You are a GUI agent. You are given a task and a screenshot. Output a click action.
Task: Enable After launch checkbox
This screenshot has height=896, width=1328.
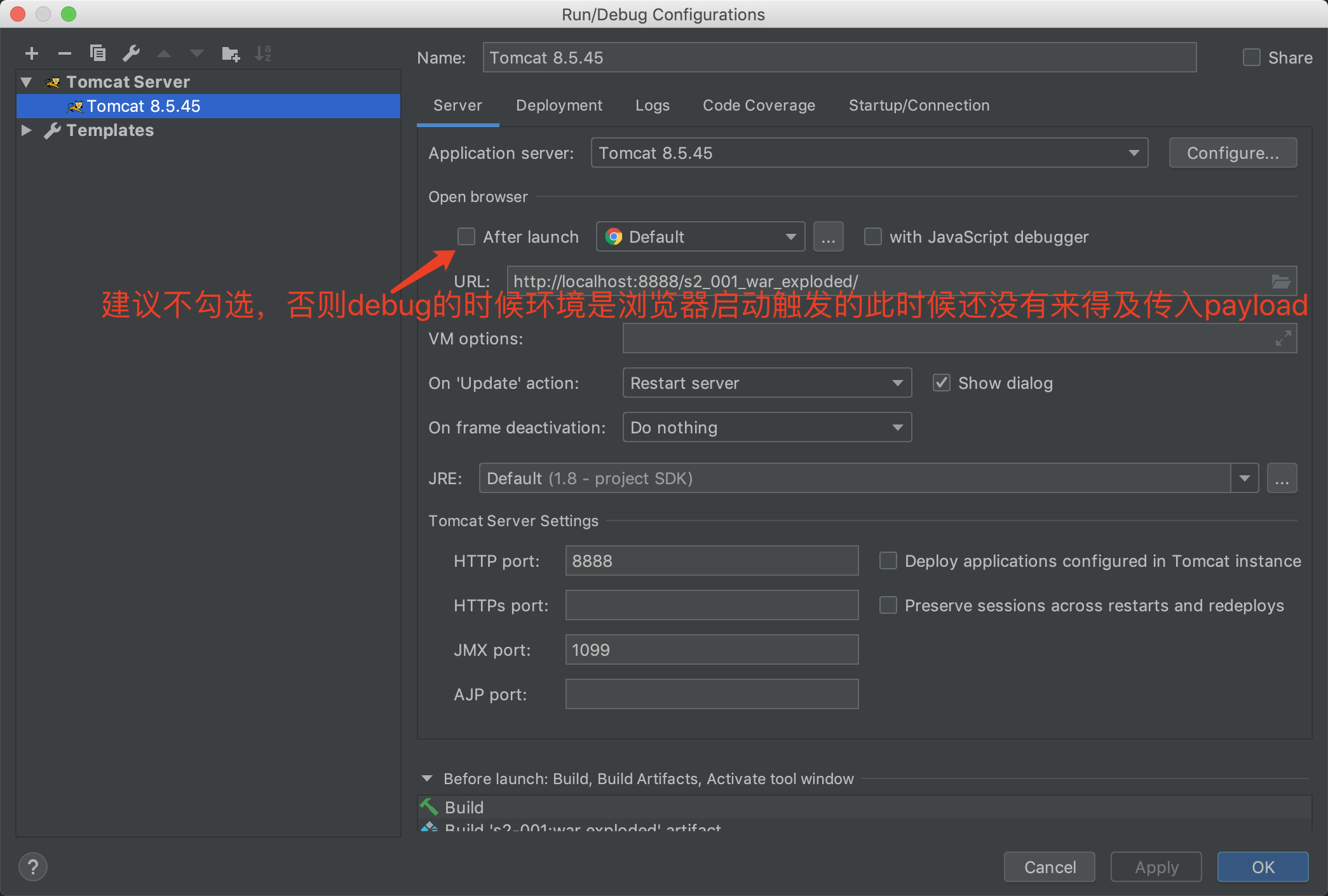466,237
